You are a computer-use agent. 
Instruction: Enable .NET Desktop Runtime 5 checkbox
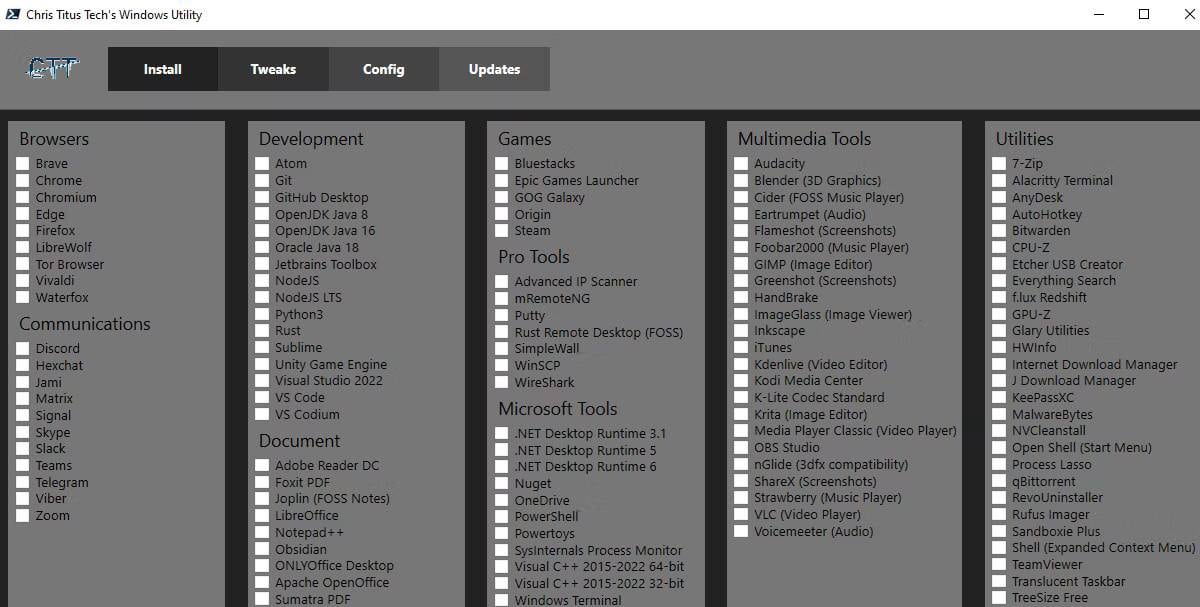coord(502,449)
